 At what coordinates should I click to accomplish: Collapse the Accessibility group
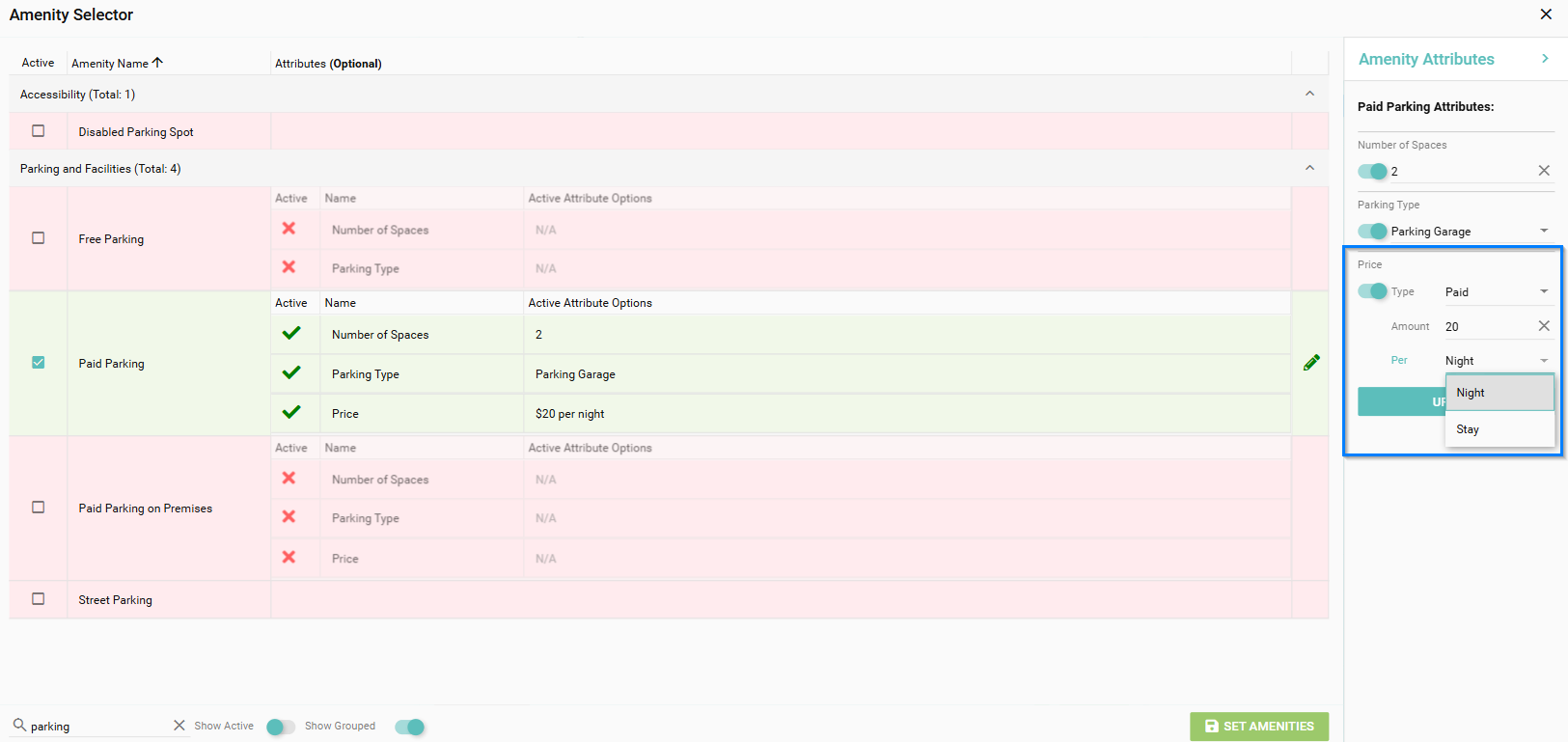(x=1309, y=94)
